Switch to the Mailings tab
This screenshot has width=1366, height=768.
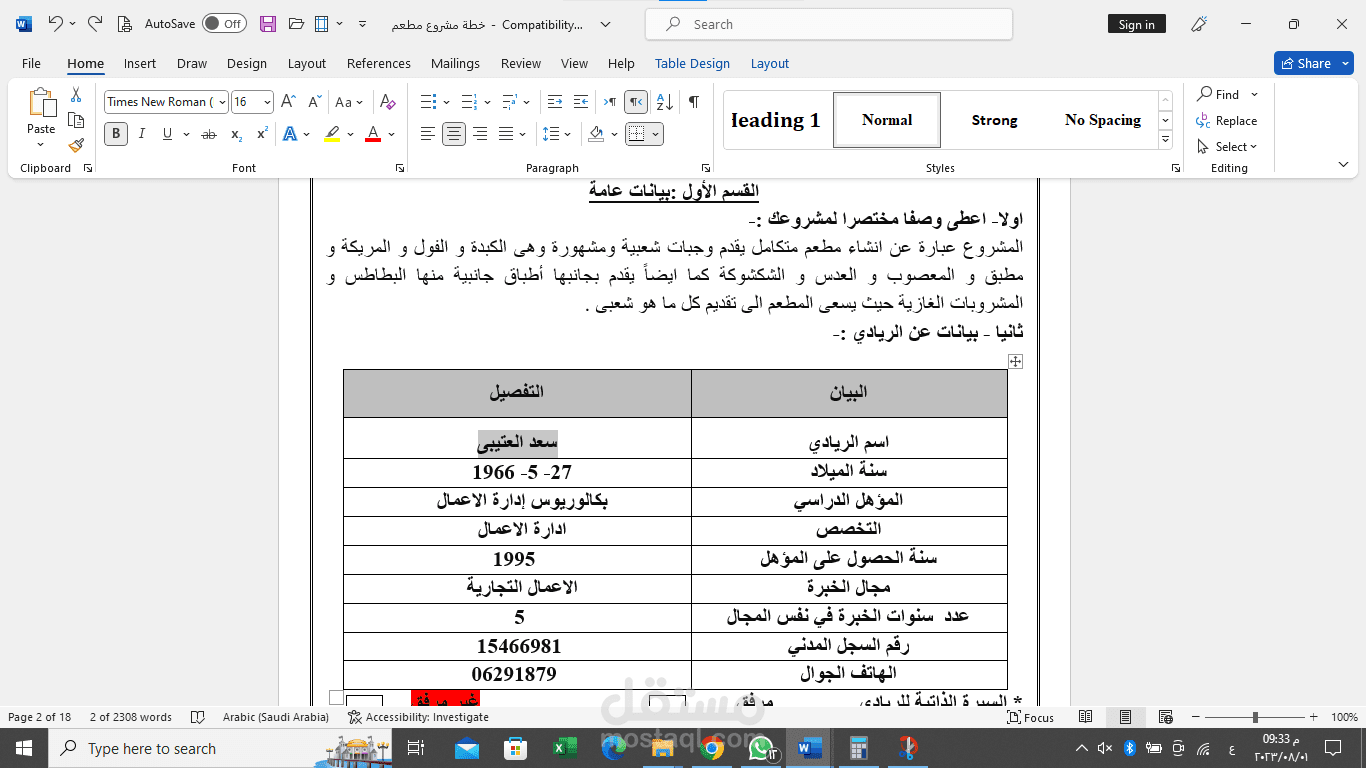(x=455, y=63)
